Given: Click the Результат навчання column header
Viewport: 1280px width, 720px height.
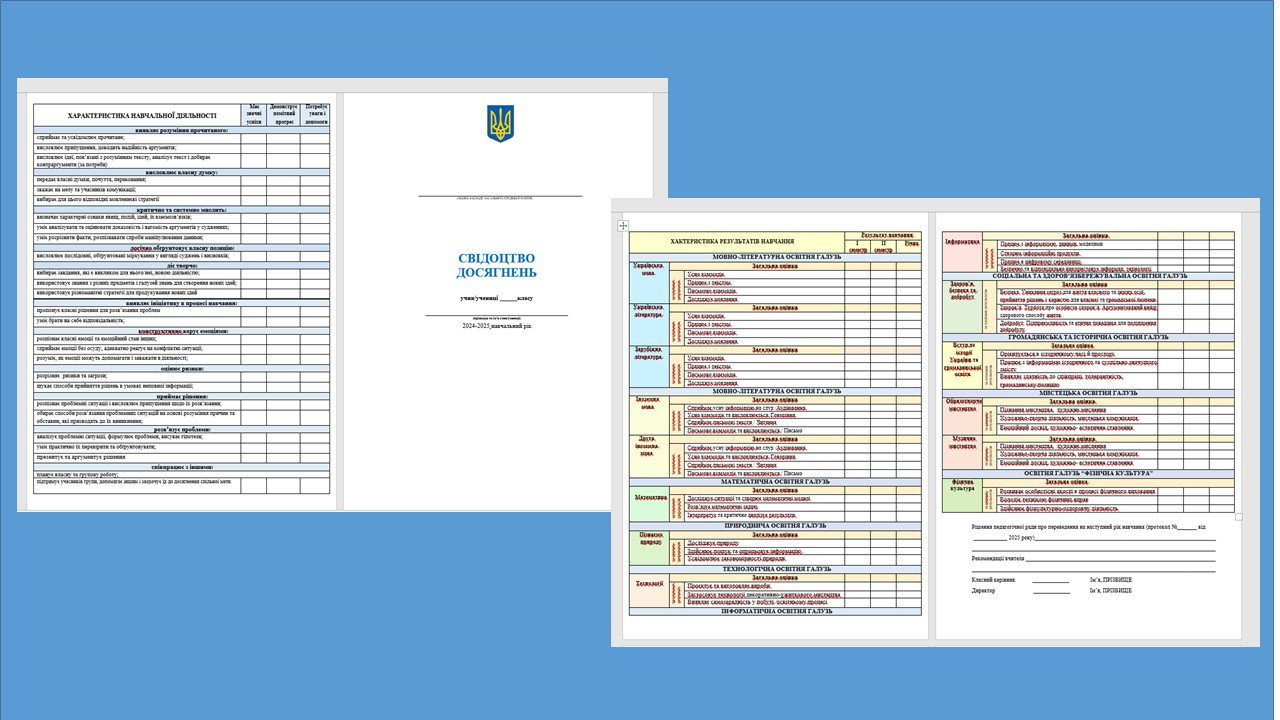Looking at the screenshot, I should click(x=884, y=235).
